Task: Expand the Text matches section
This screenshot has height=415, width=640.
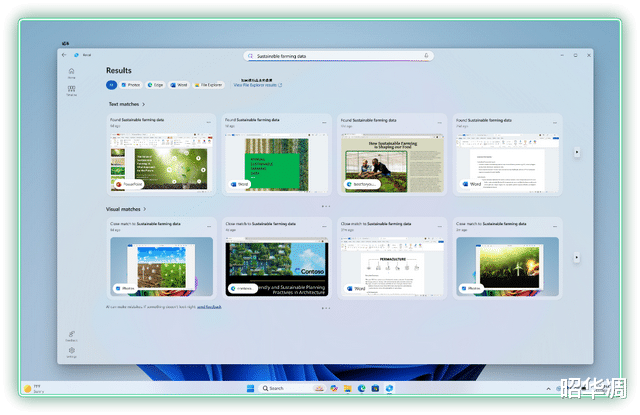Action: tap(127, 104)
